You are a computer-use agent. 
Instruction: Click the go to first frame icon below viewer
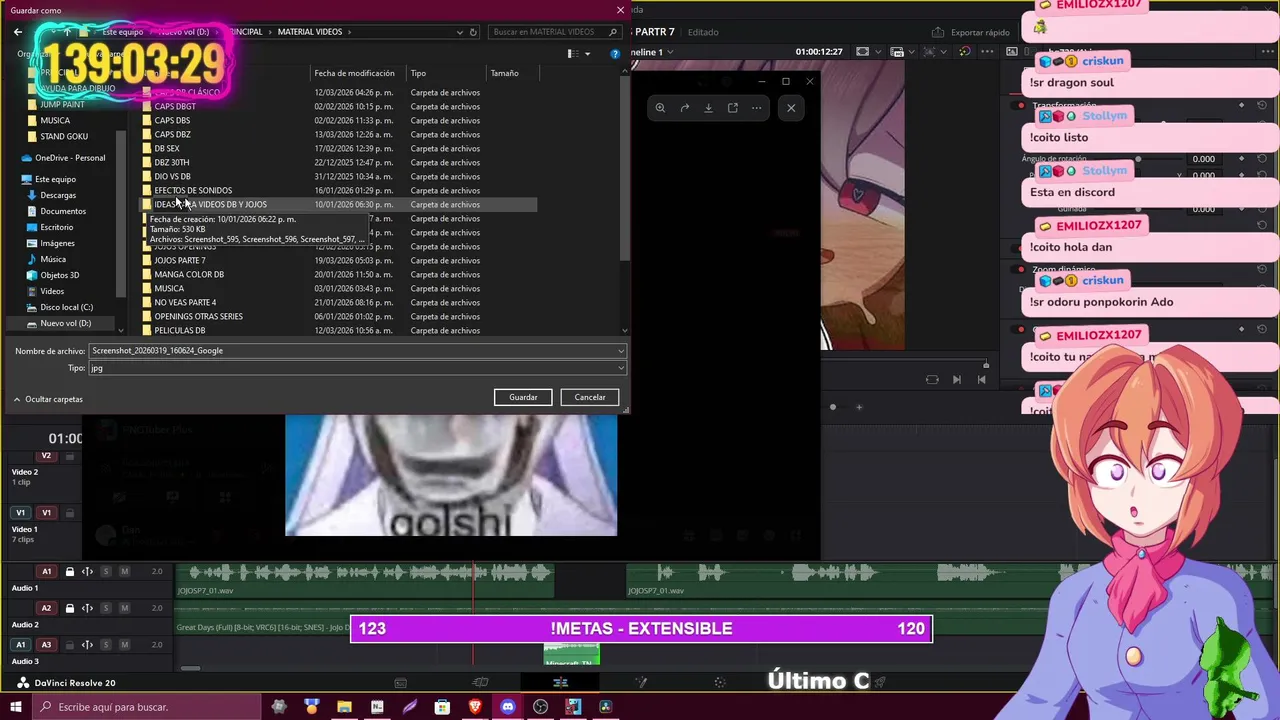981,379
